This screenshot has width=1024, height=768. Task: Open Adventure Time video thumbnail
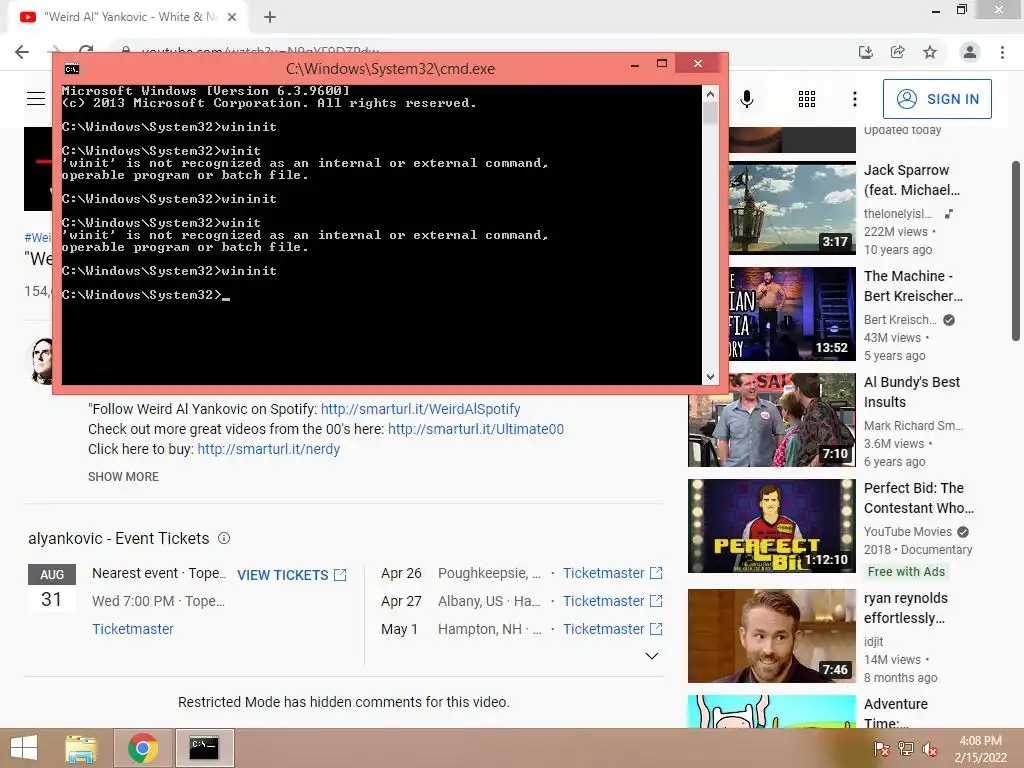(772, 711)
